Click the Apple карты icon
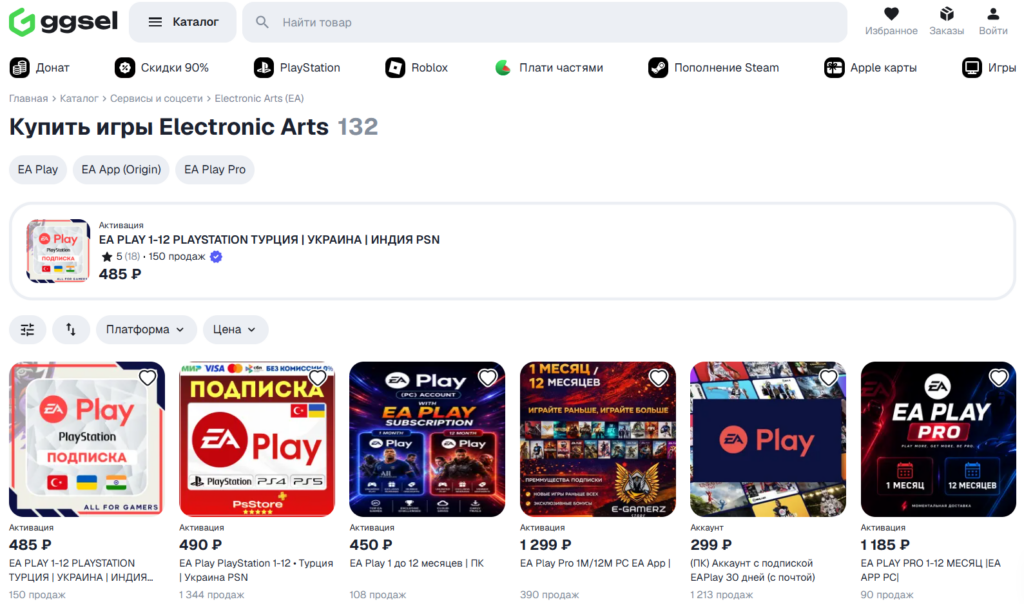The image size is (1024, 604). coord(834,67)
